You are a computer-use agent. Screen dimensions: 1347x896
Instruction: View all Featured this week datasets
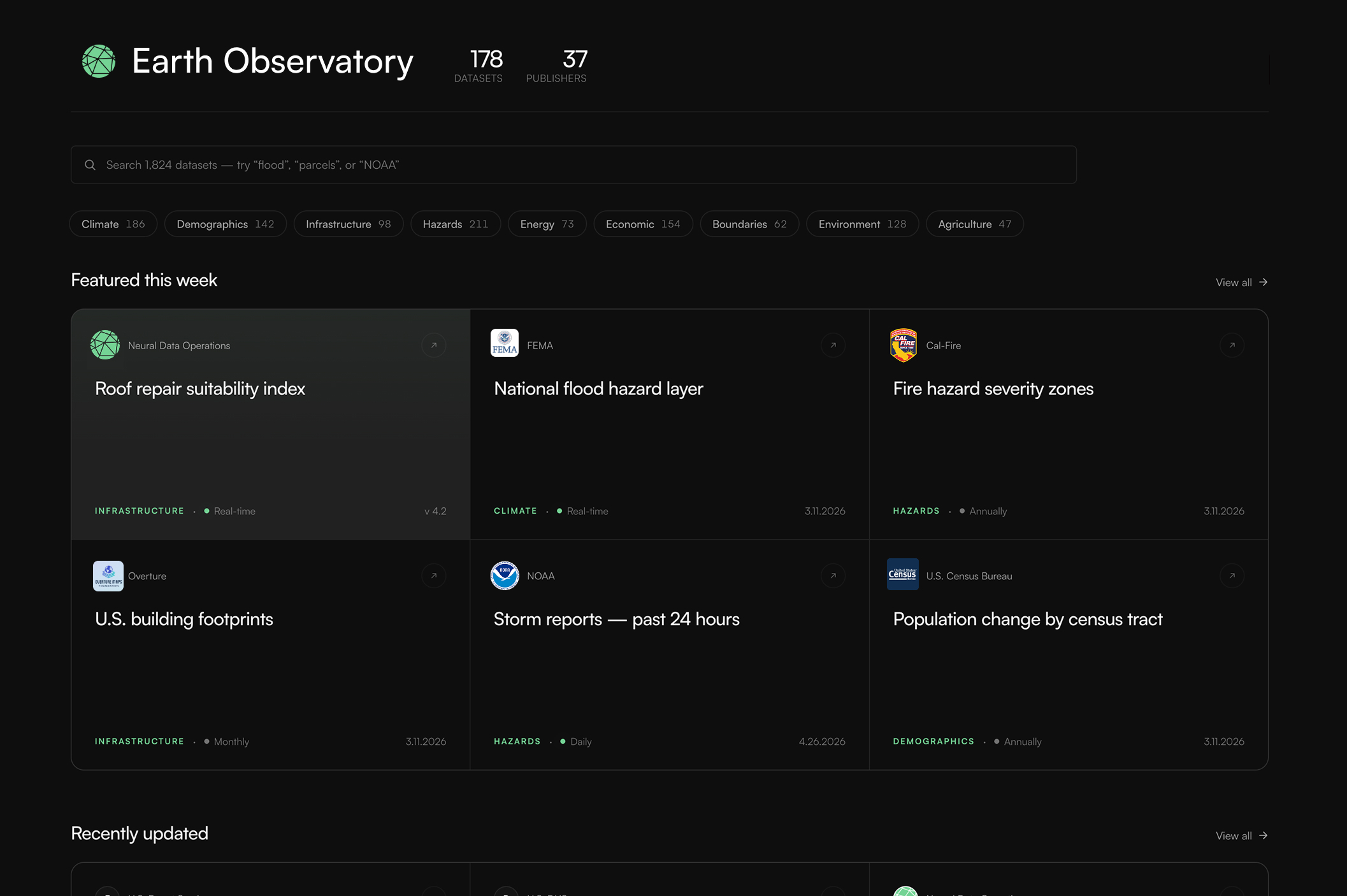click(x=1241, y=282)
